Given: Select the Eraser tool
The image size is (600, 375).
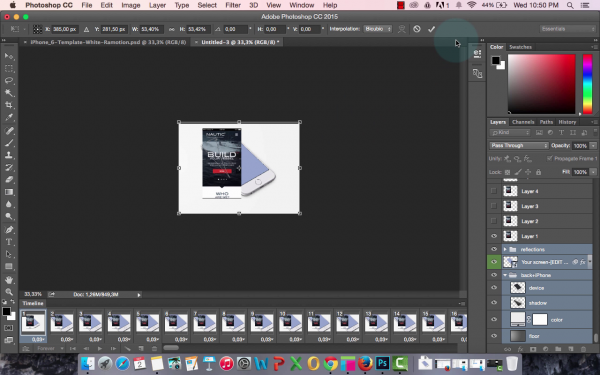Looking at the screenshot, I should (9, 180).
